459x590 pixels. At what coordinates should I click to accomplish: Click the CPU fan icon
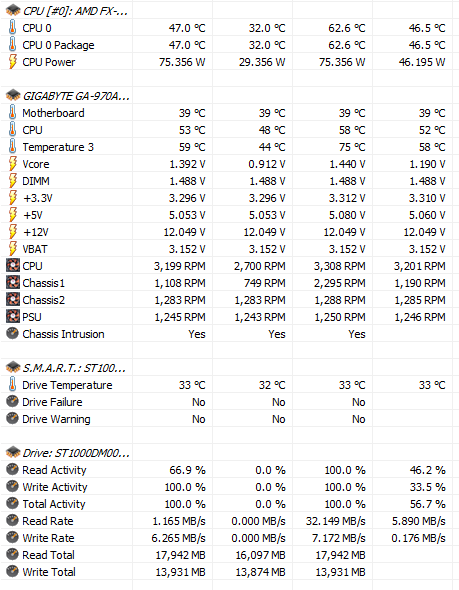[x=12, y=266]
